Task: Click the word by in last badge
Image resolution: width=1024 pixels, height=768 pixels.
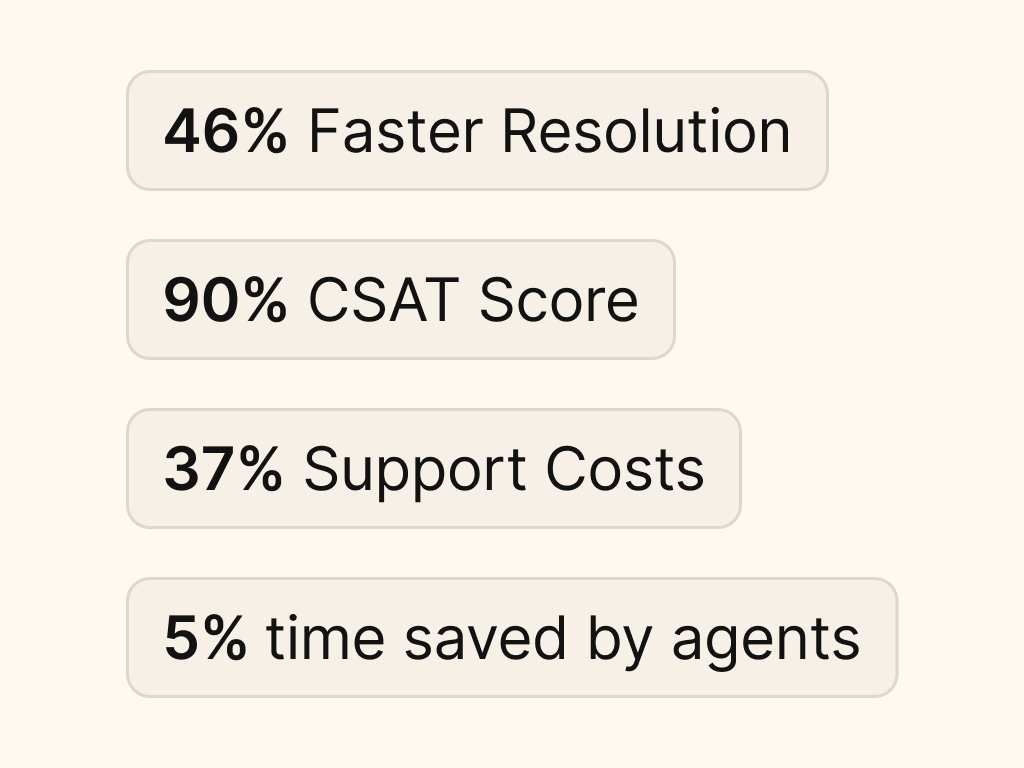Action: (619, 640)
